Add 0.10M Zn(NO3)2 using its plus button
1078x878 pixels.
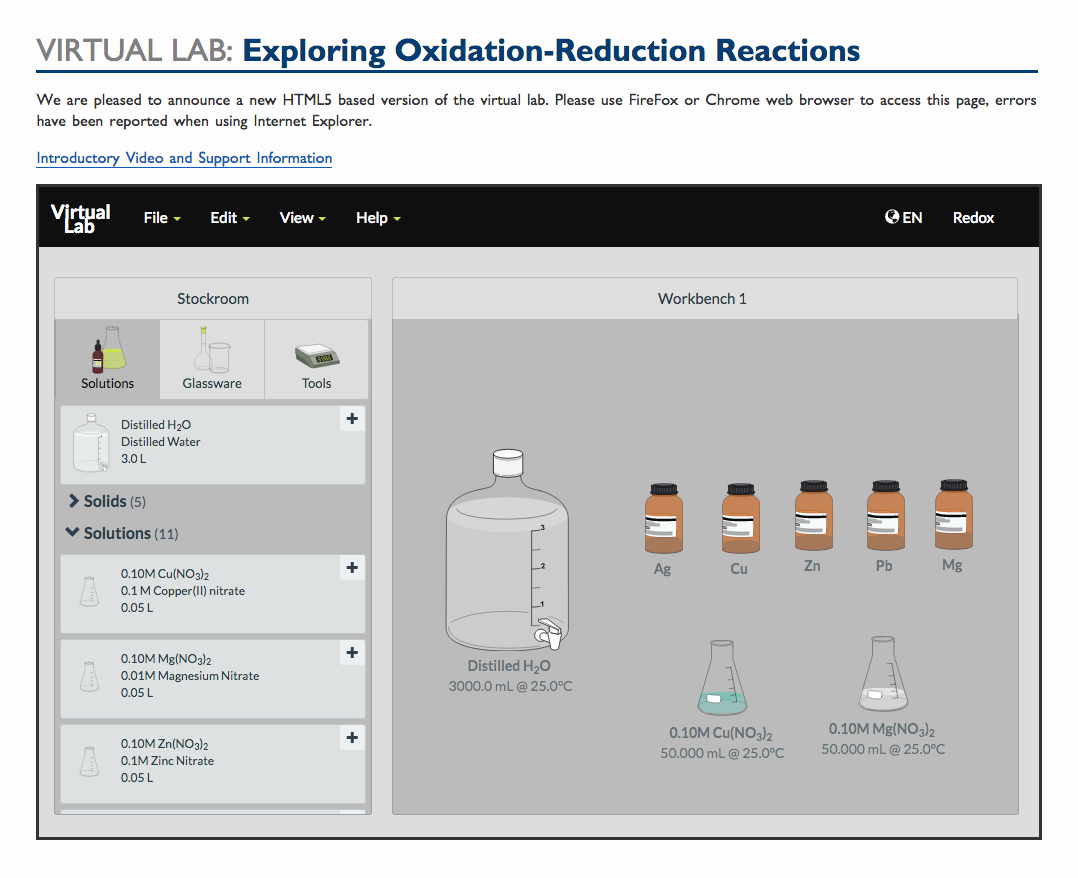tap(351, 738)
